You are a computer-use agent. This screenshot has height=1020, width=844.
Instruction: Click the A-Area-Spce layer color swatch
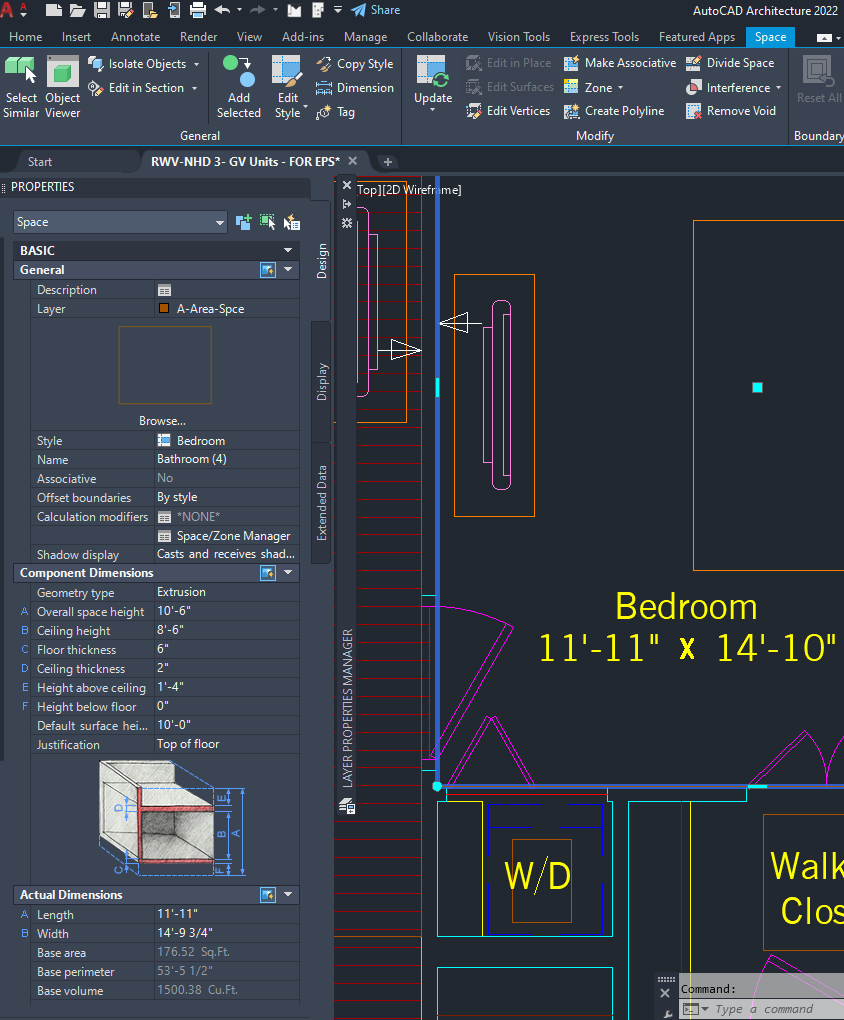(x=164, y=308)
